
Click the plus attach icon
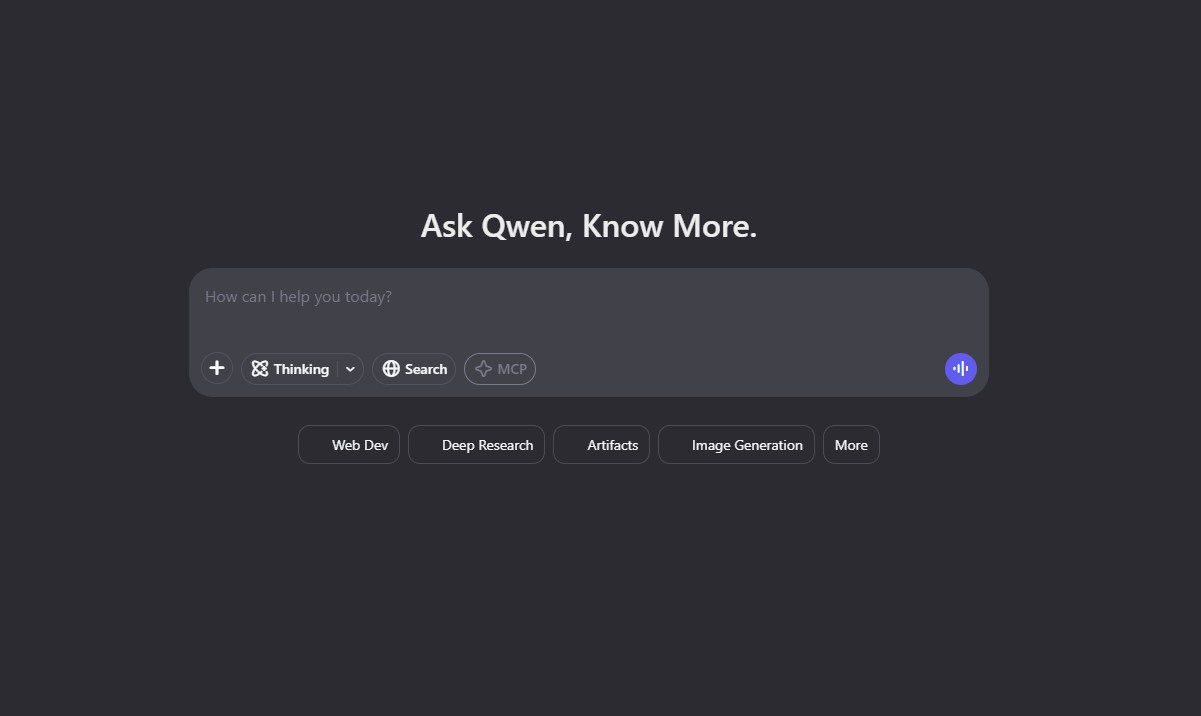click(x=217, y=369)
